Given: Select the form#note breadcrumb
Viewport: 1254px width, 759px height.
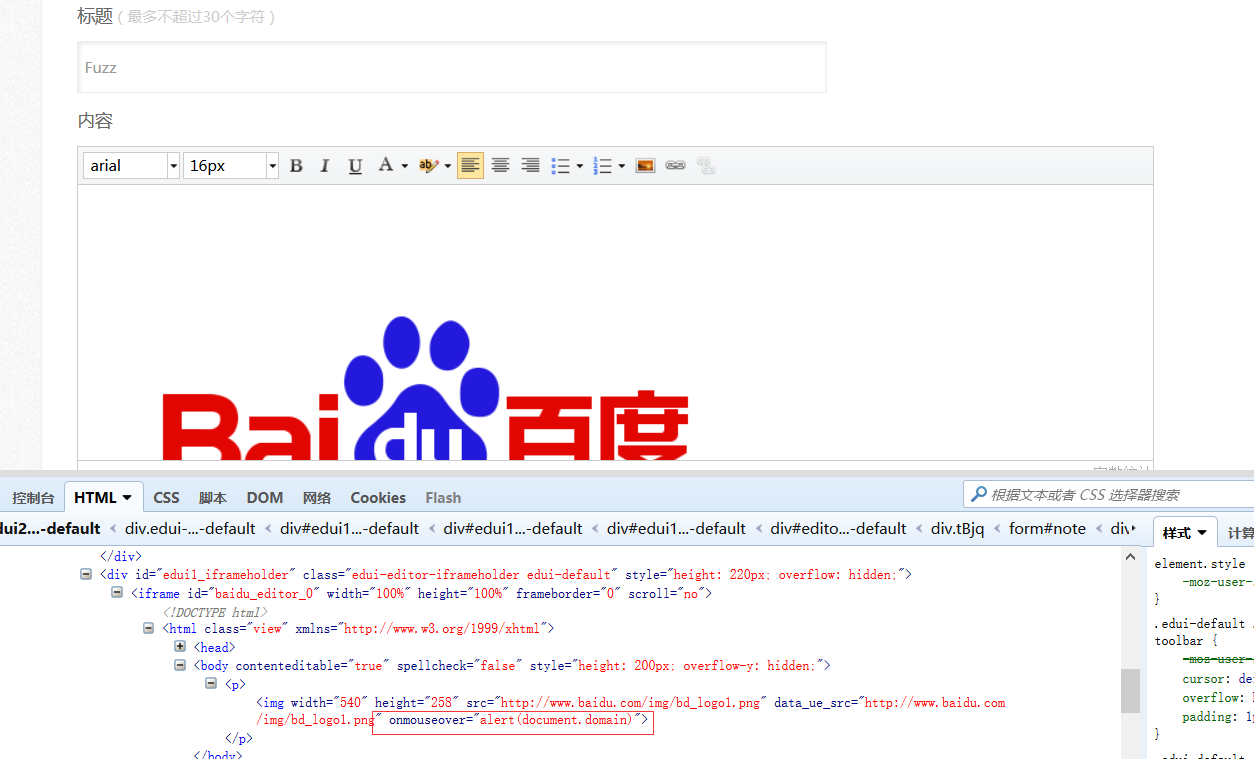Looking at the screenshot, I should pyautogui.click(x=1047, y=528).
